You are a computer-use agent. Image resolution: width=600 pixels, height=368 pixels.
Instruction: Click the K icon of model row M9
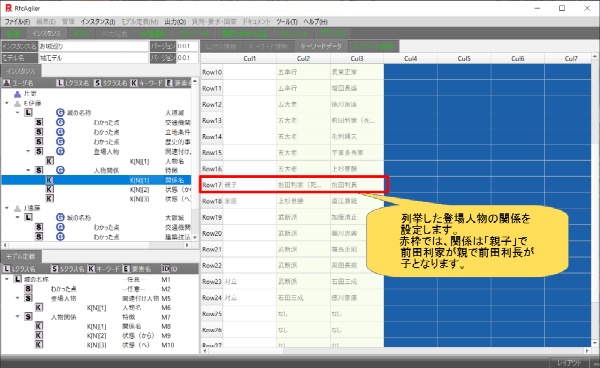tap(39, 335)
